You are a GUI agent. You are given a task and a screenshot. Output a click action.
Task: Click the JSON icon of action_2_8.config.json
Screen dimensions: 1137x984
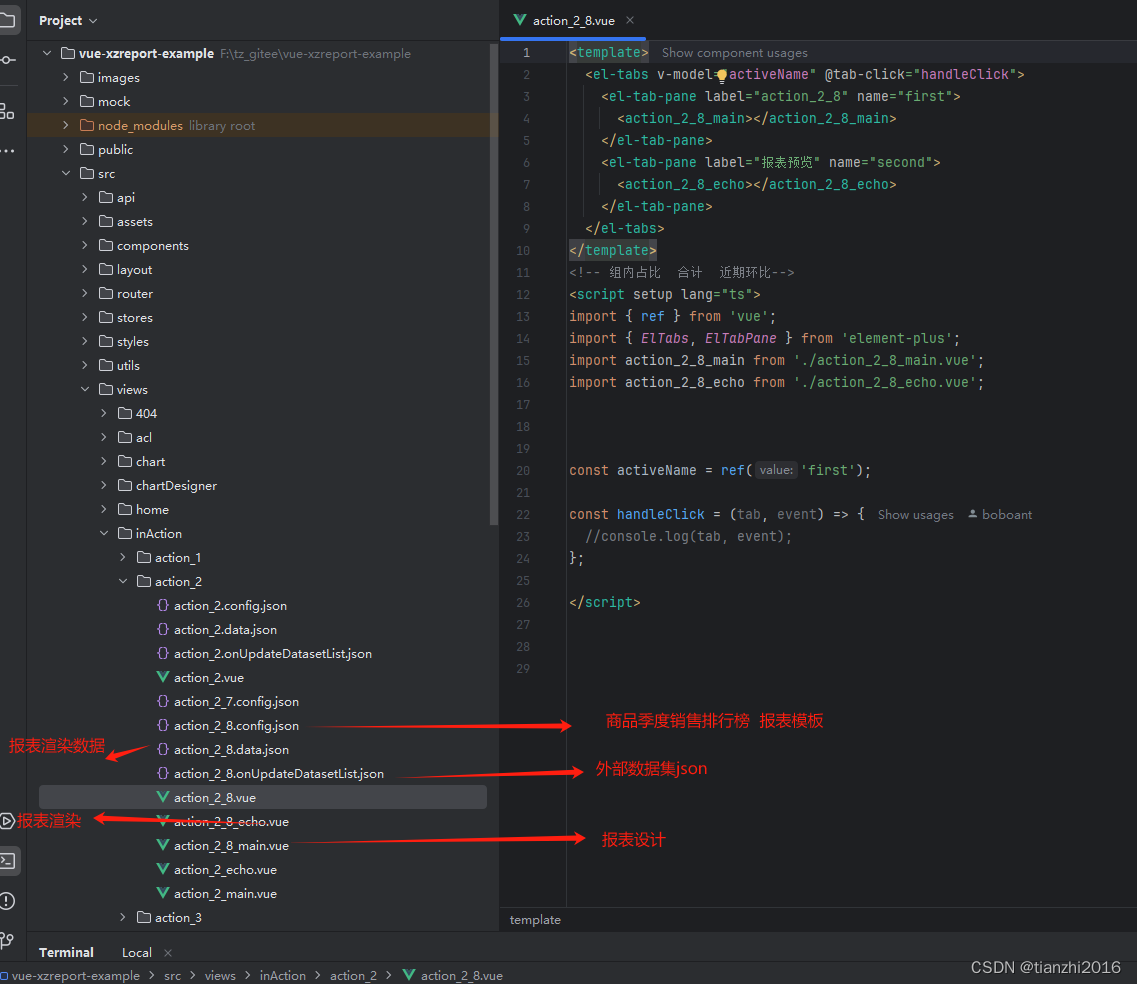(x=163, y=725)
